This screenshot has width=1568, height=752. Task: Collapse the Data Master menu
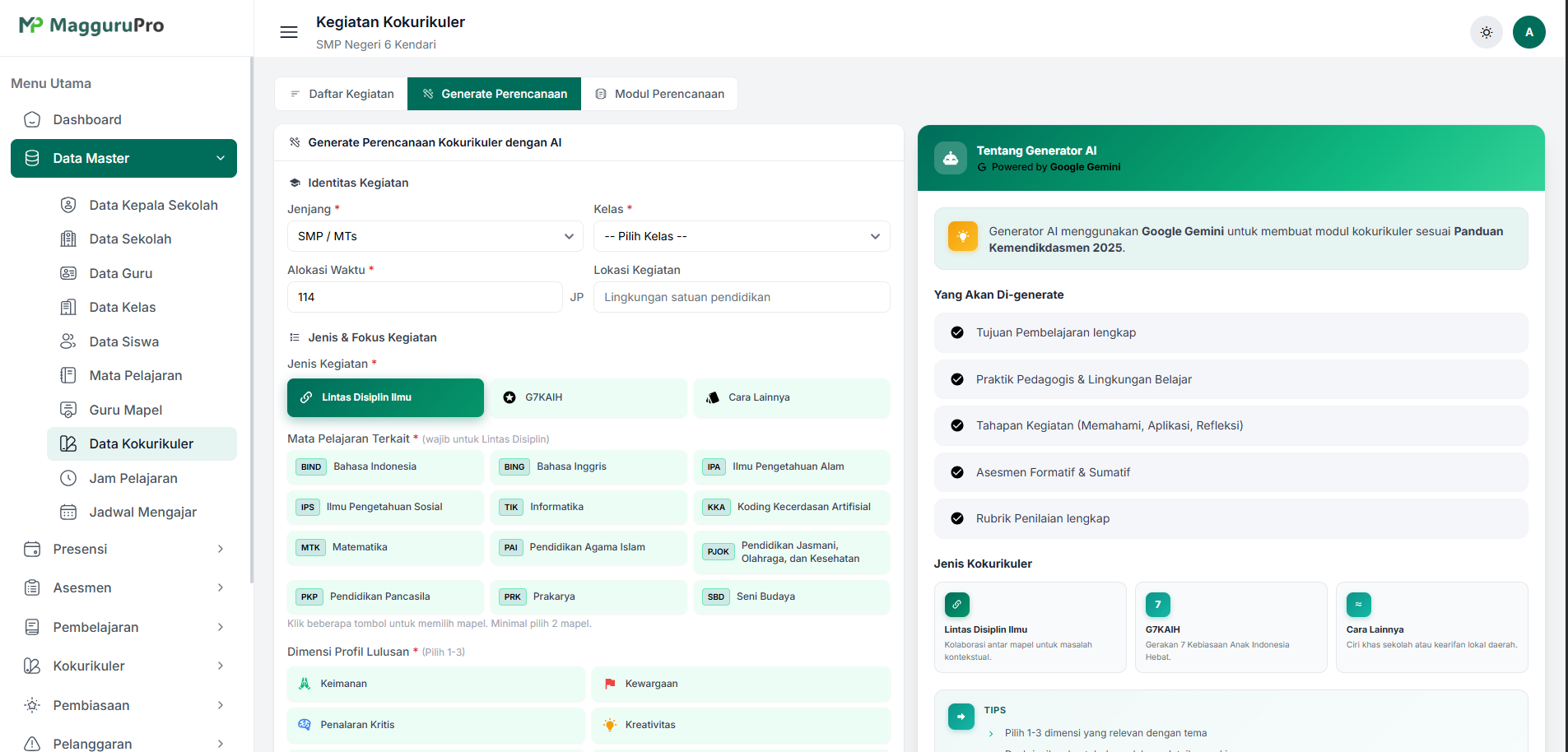(x=123, y=158)
